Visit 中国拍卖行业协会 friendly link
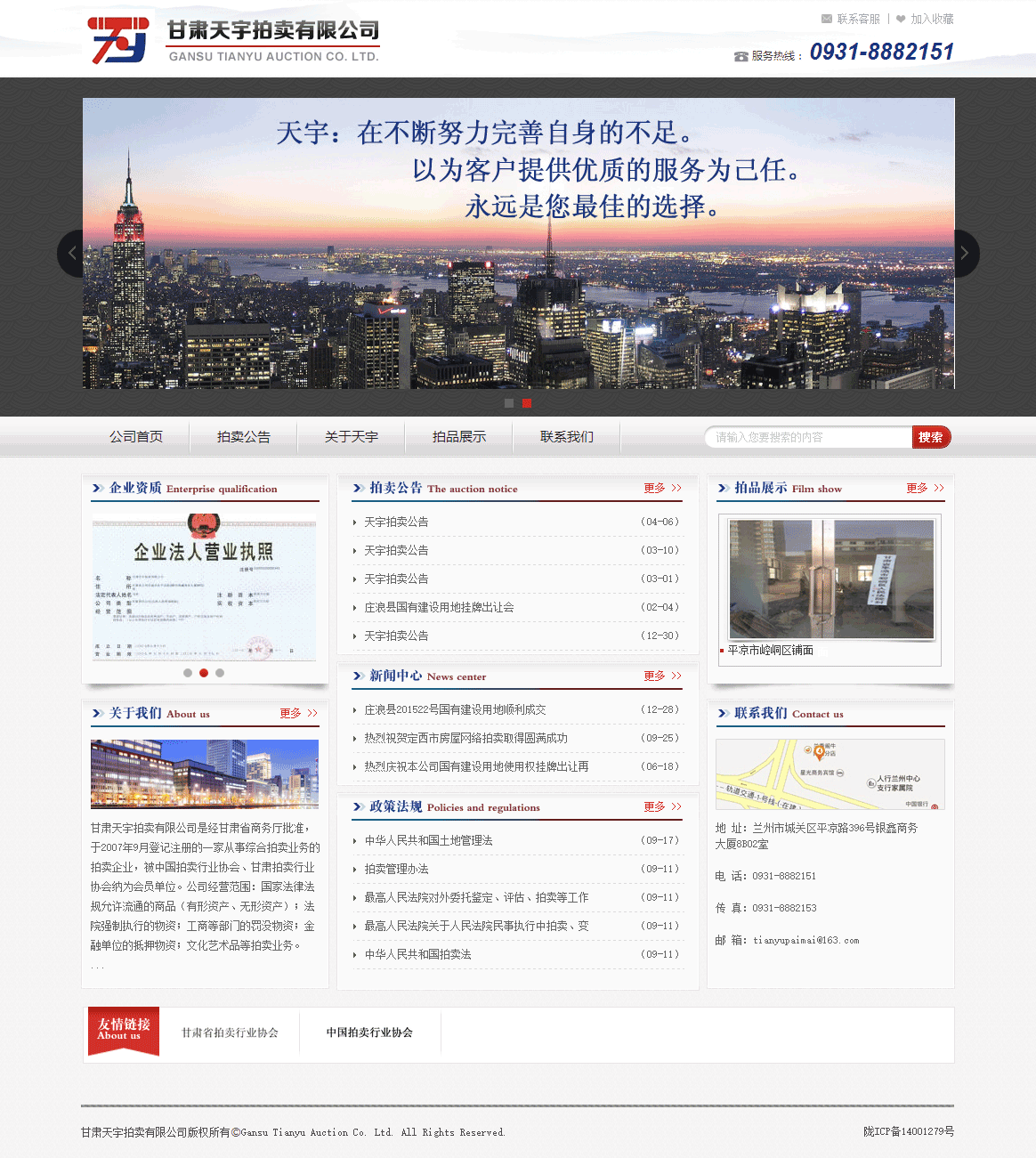This screenshot has height=1158, width=1036. pos(369,1032)
